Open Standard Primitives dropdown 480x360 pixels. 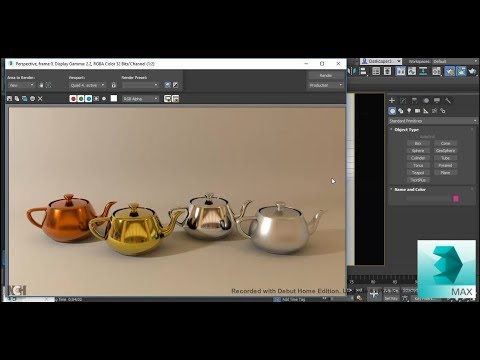pos(433,121)
